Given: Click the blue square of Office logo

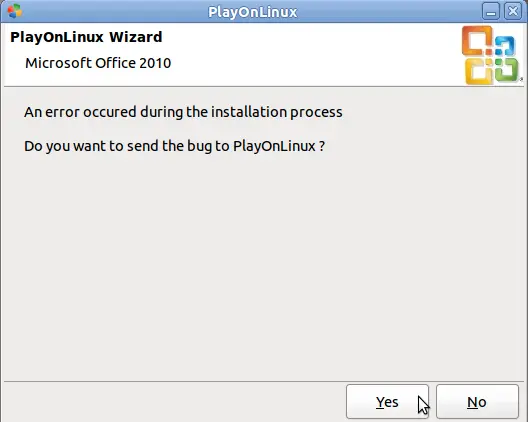Looking at the screenshot, I should pos(504,45).
